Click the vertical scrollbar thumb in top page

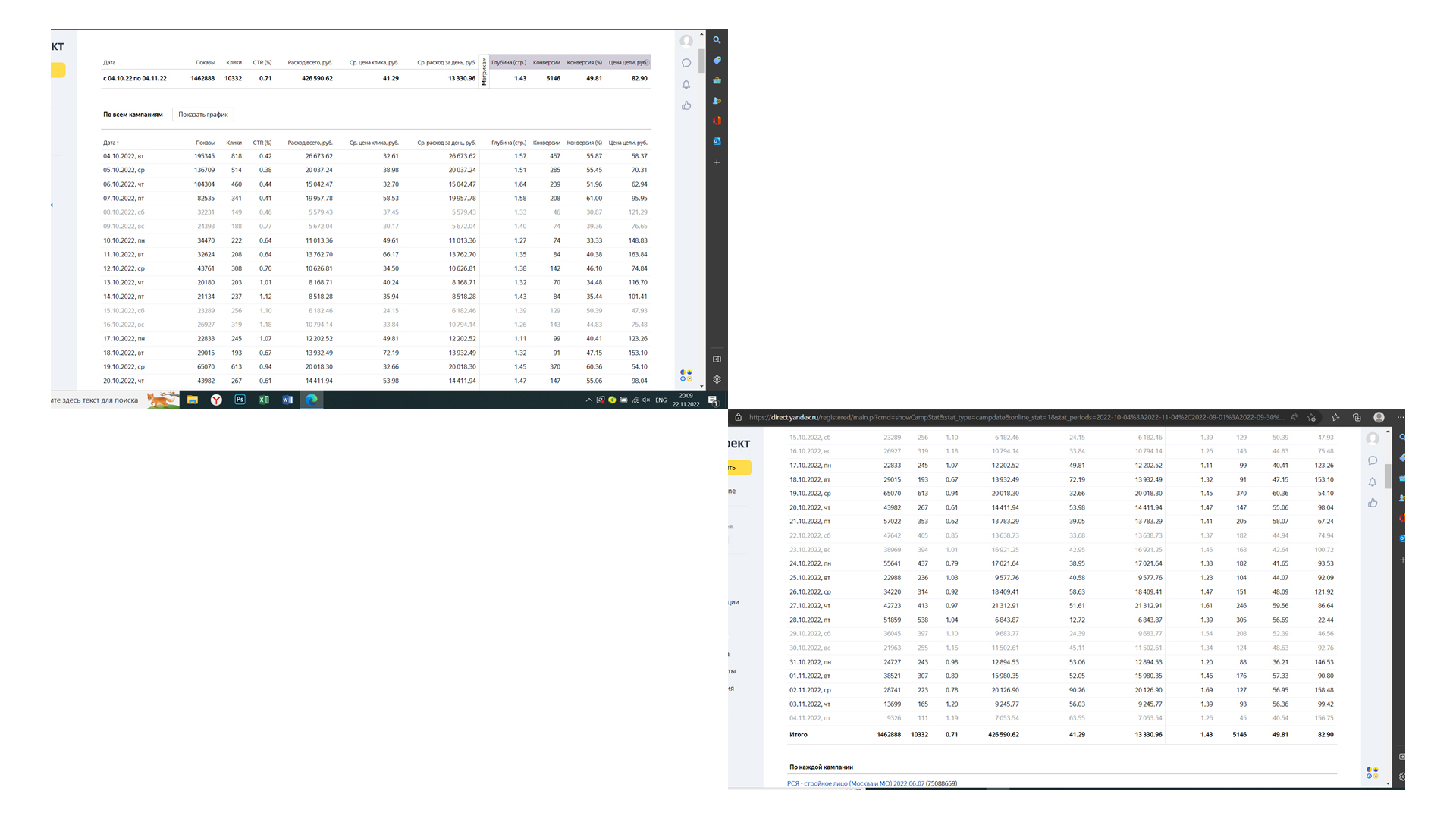pyautogui.click(x=701, y=61)
